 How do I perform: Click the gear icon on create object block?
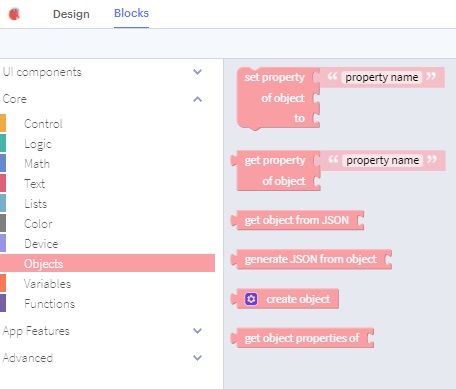coord(251,299)
